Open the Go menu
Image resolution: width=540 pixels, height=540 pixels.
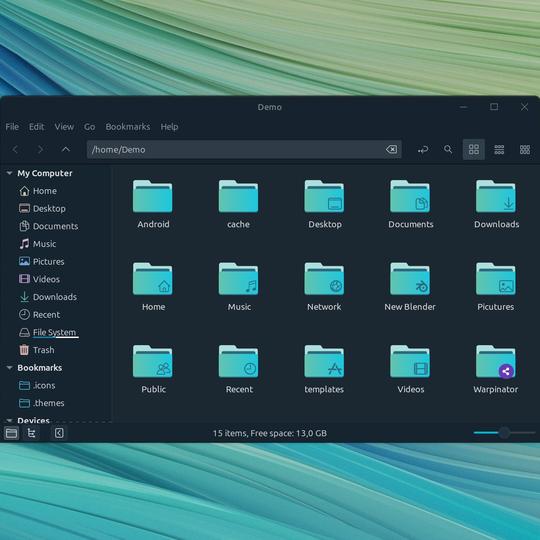pos(90,127)
